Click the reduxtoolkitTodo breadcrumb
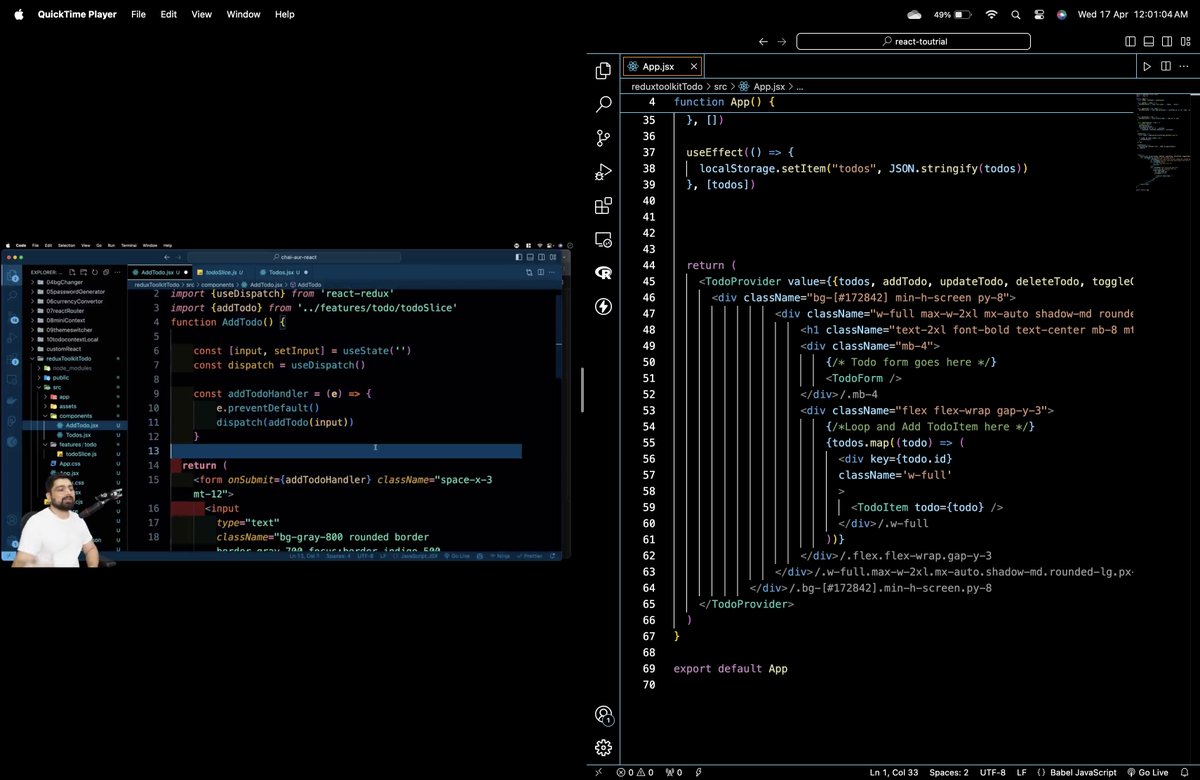 (x=669, y=87)
